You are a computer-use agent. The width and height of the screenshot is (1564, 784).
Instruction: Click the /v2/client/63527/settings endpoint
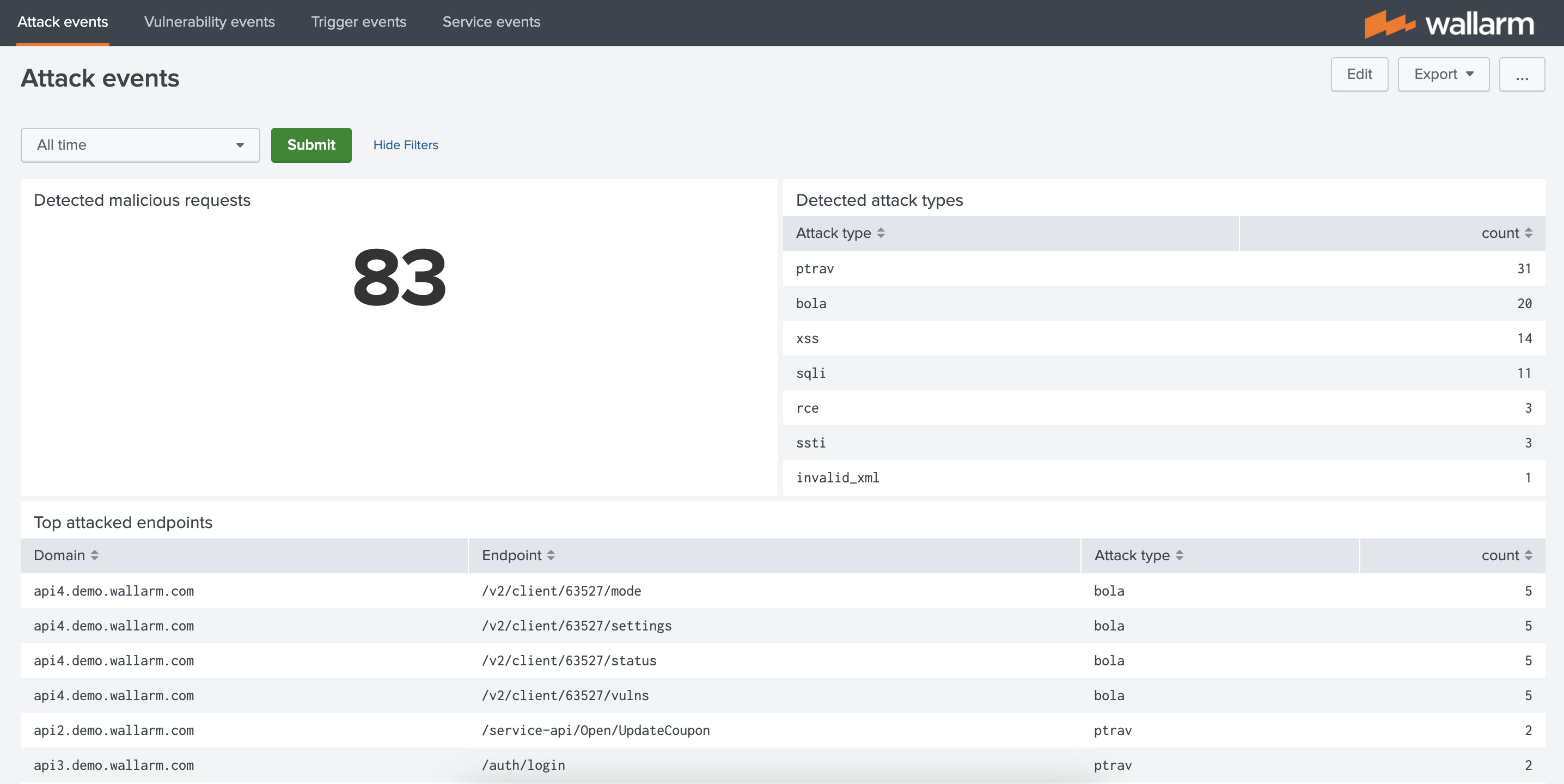576,626
